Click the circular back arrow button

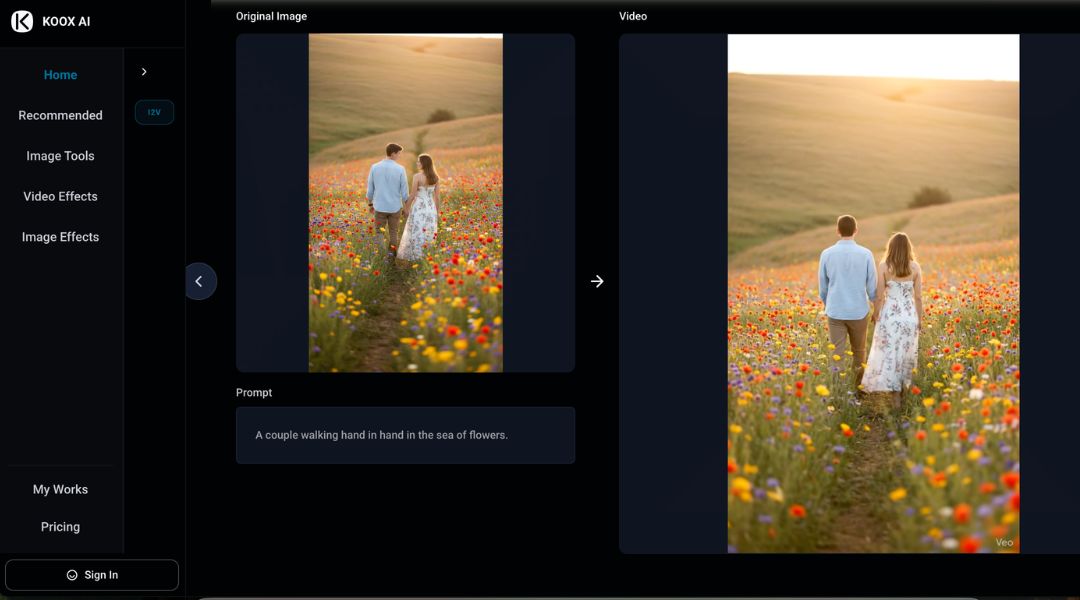[199, 281]
